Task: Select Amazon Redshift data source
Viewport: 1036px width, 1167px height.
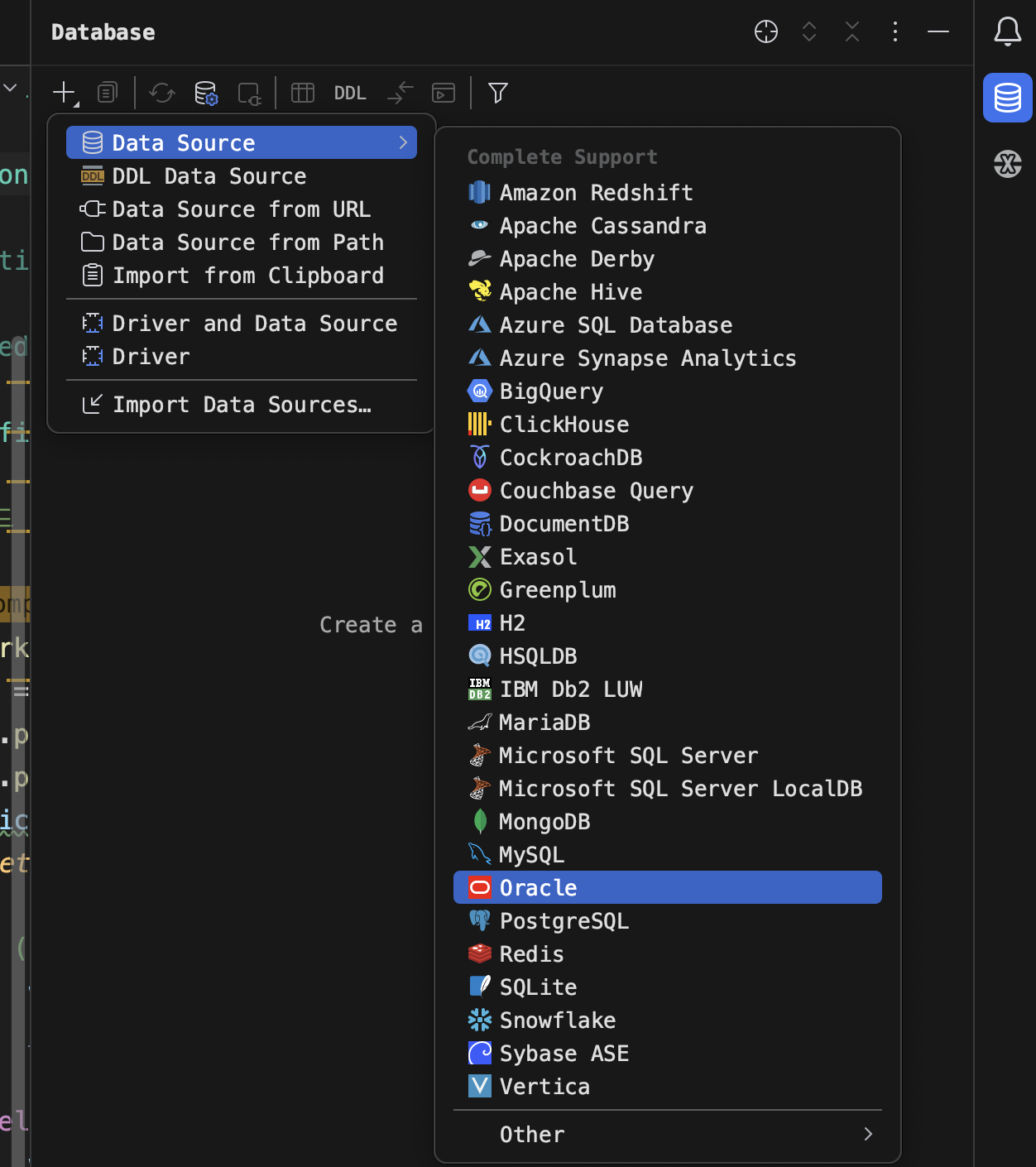Action: pyautogui.click(x=668, y=192)
